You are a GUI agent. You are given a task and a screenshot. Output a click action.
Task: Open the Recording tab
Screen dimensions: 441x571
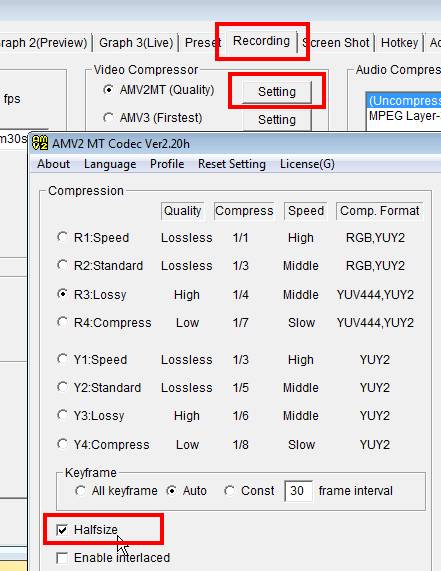click(x=261, y=41)
